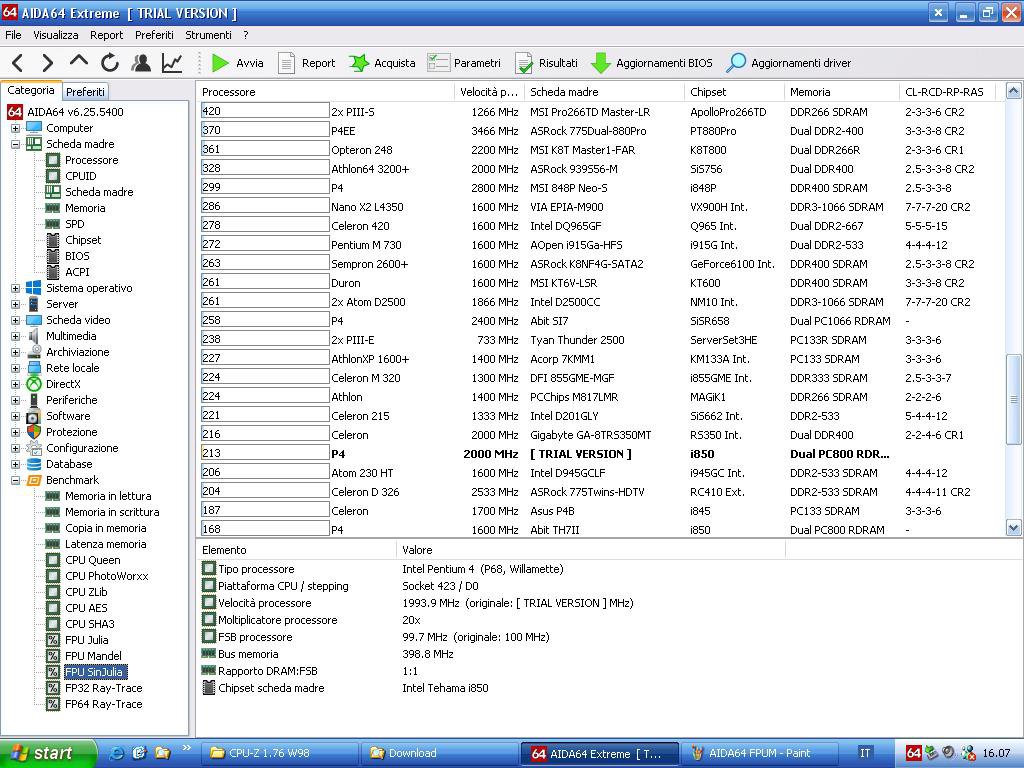
Task: Go up one level with Up arrow
Action: [x=78, y=62]
